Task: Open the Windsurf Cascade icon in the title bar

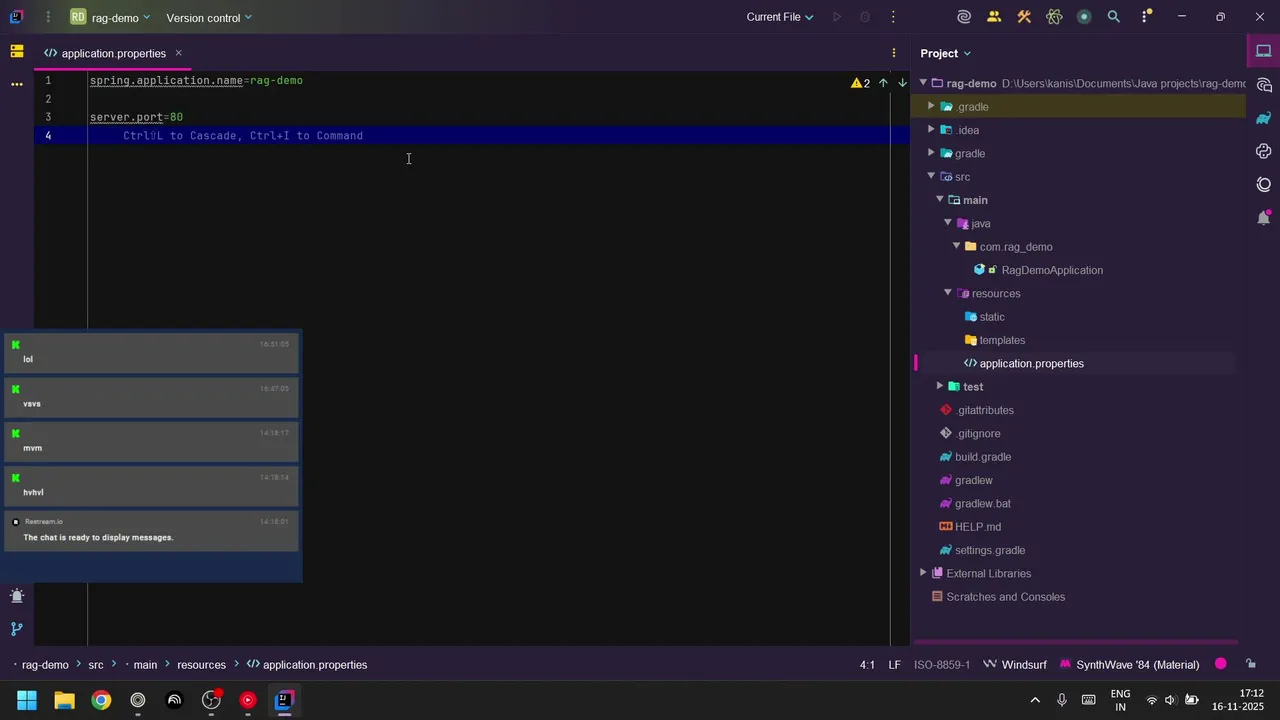Action: click(964, 17)
